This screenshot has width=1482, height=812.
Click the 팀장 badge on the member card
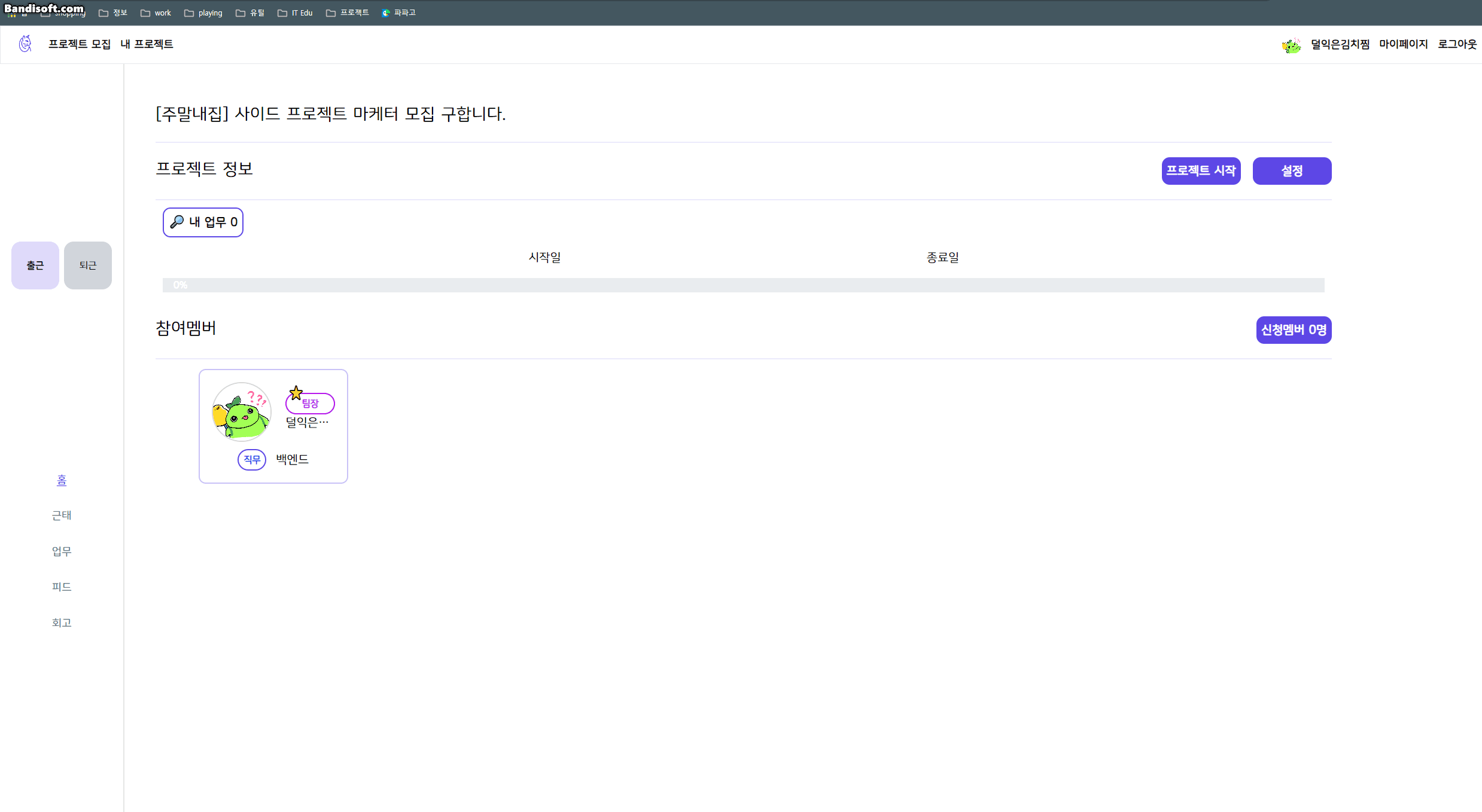point(311,404)
